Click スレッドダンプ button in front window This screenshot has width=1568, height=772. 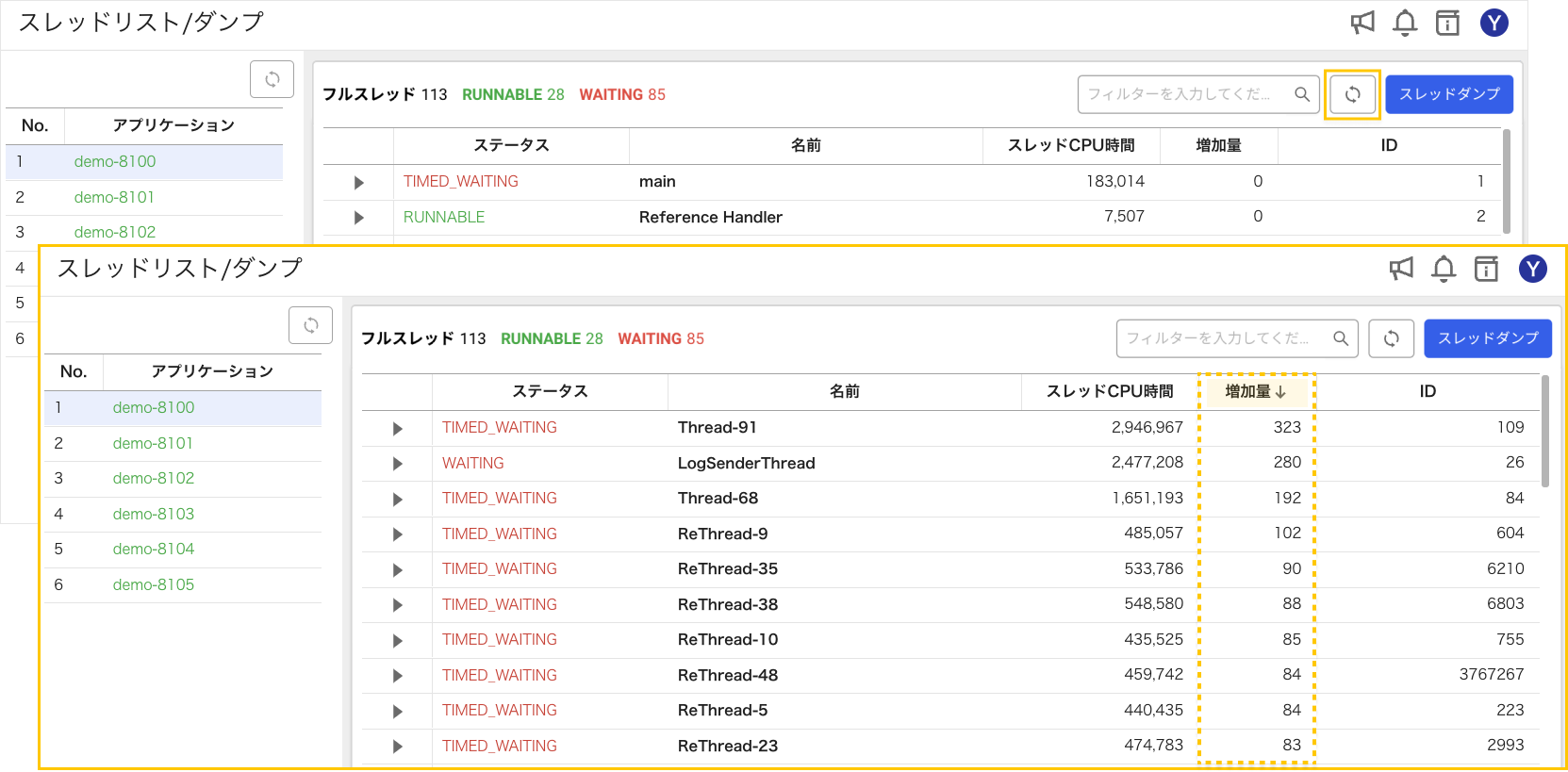point(1488,338)
